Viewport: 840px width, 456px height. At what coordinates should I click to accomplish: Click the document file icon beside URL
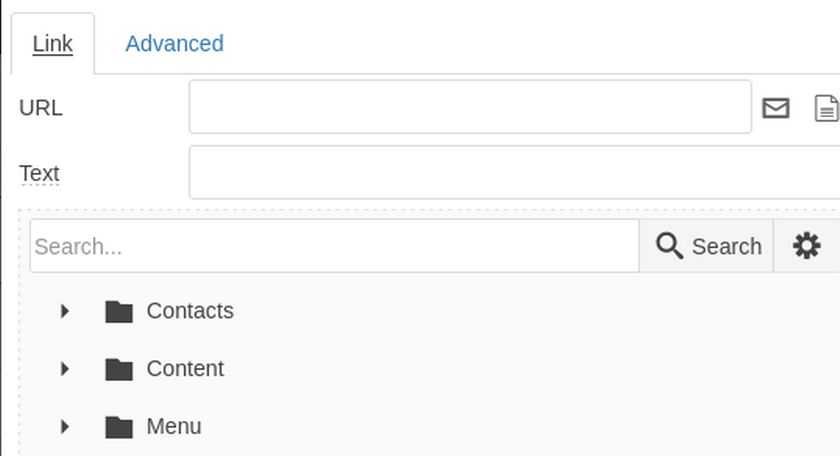pyautogui.click(x=827, y=108)
